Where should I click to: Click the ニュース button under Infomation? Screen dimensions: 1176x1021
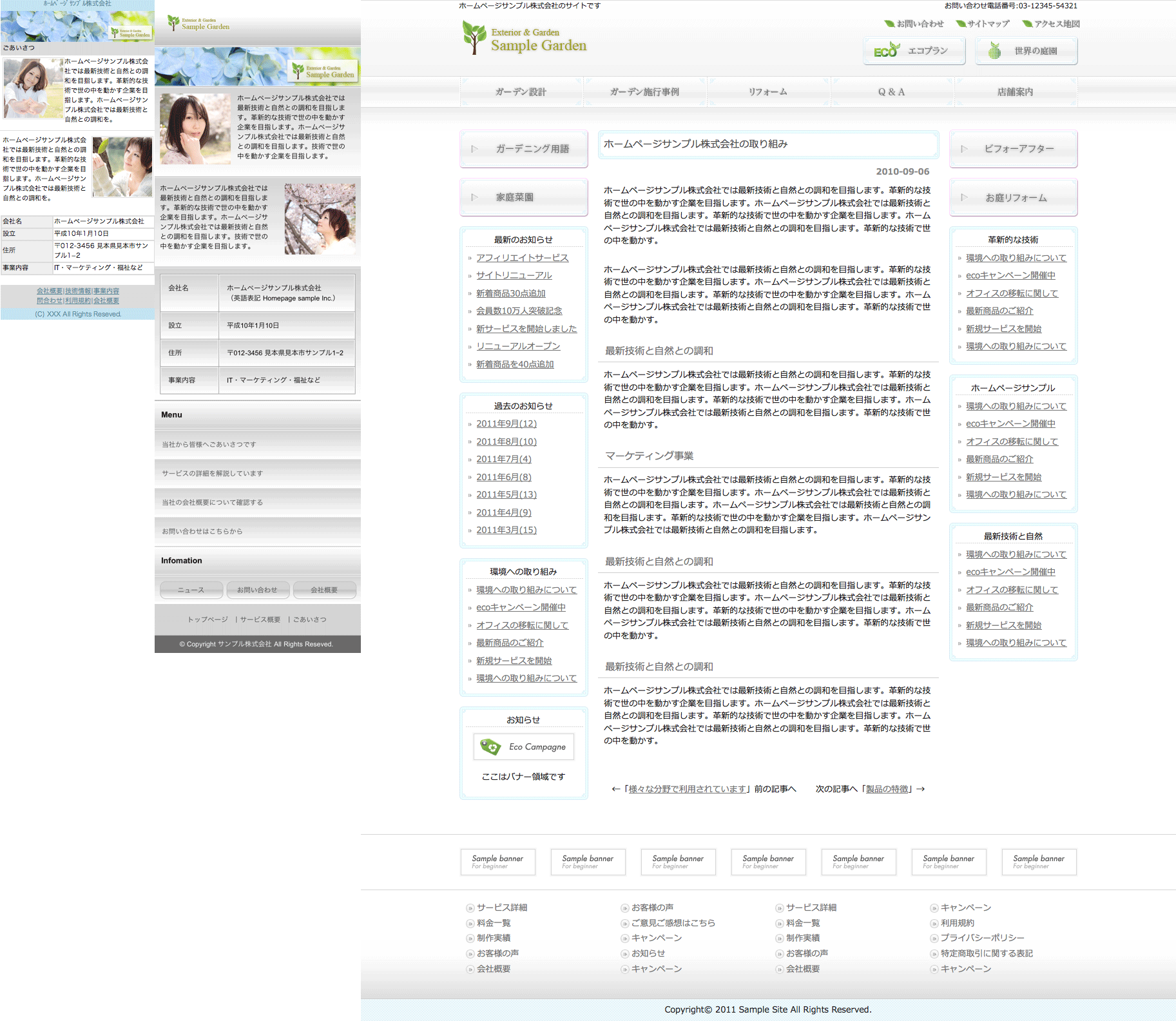(191, 590)
